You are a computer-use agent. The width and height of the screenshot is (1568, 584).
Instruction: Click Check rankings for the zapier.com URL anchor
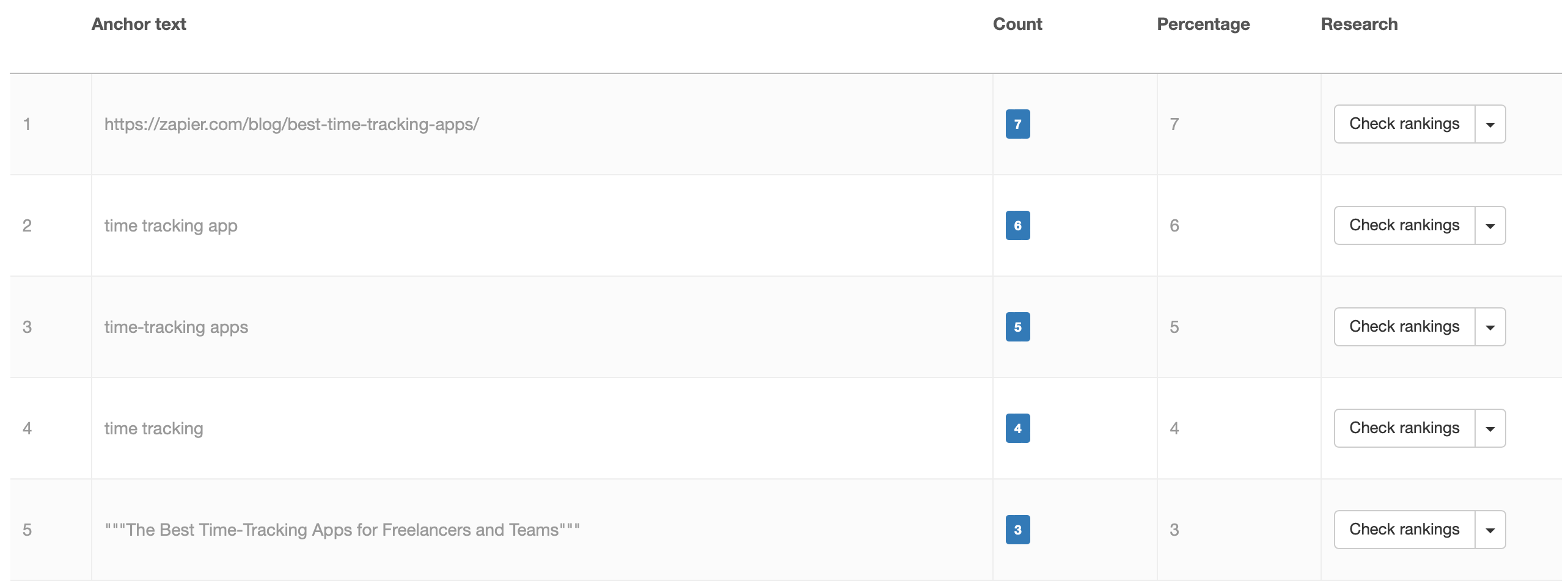coord(1404,124)
